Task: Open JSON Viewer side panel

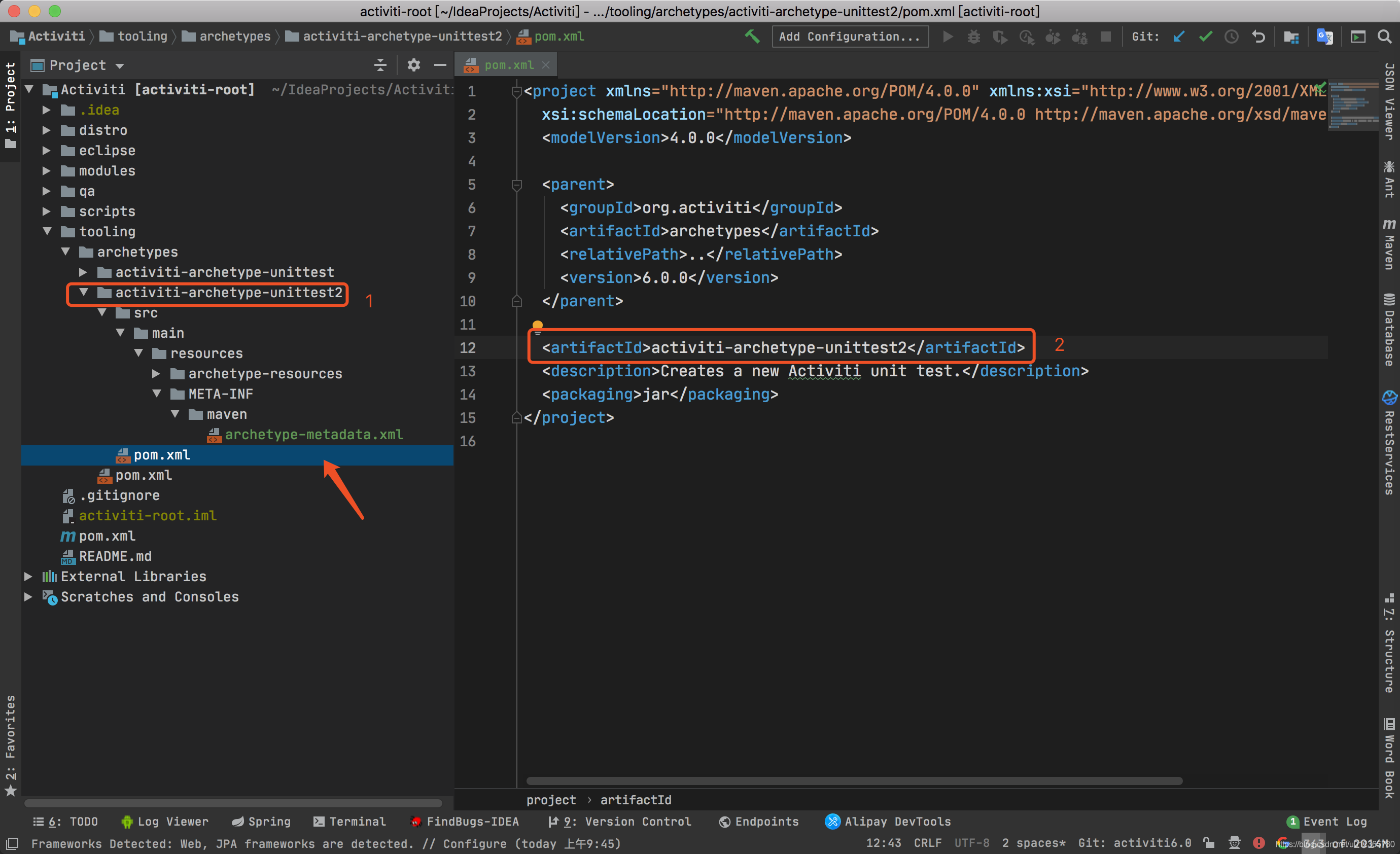Action: [x=1389, y=101]
